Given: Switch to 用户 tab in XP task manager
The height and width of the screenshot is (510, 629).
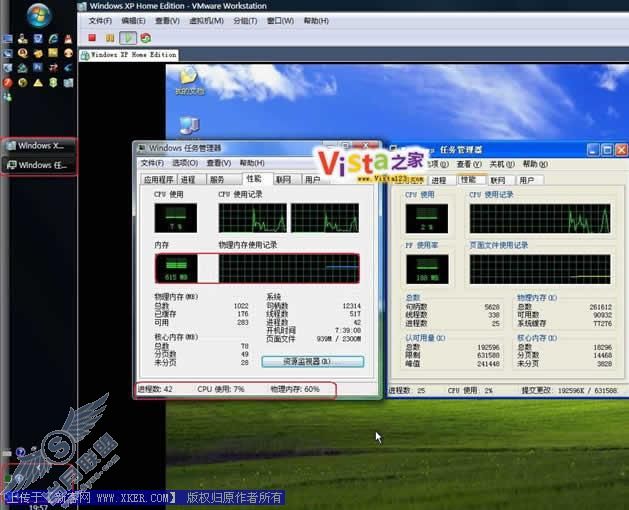Looking at the screenshot, I should (x=527, y=180).
